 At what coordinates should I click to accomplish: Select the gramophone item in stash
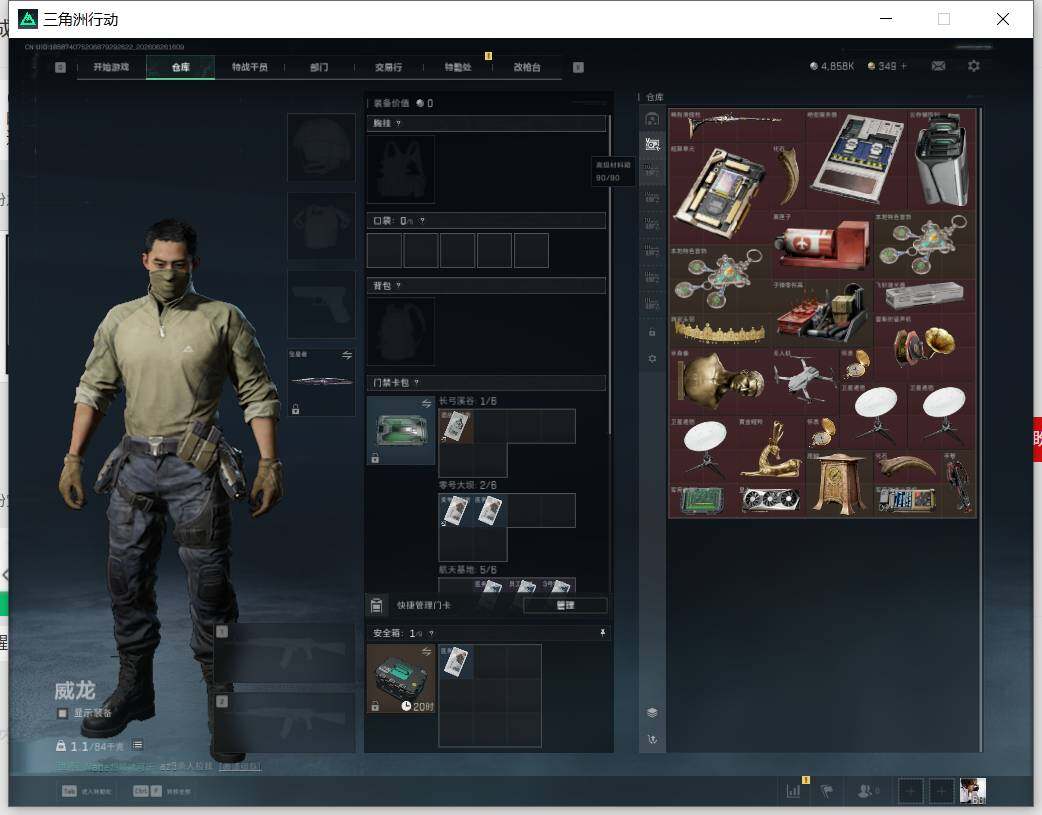point(925,347)
